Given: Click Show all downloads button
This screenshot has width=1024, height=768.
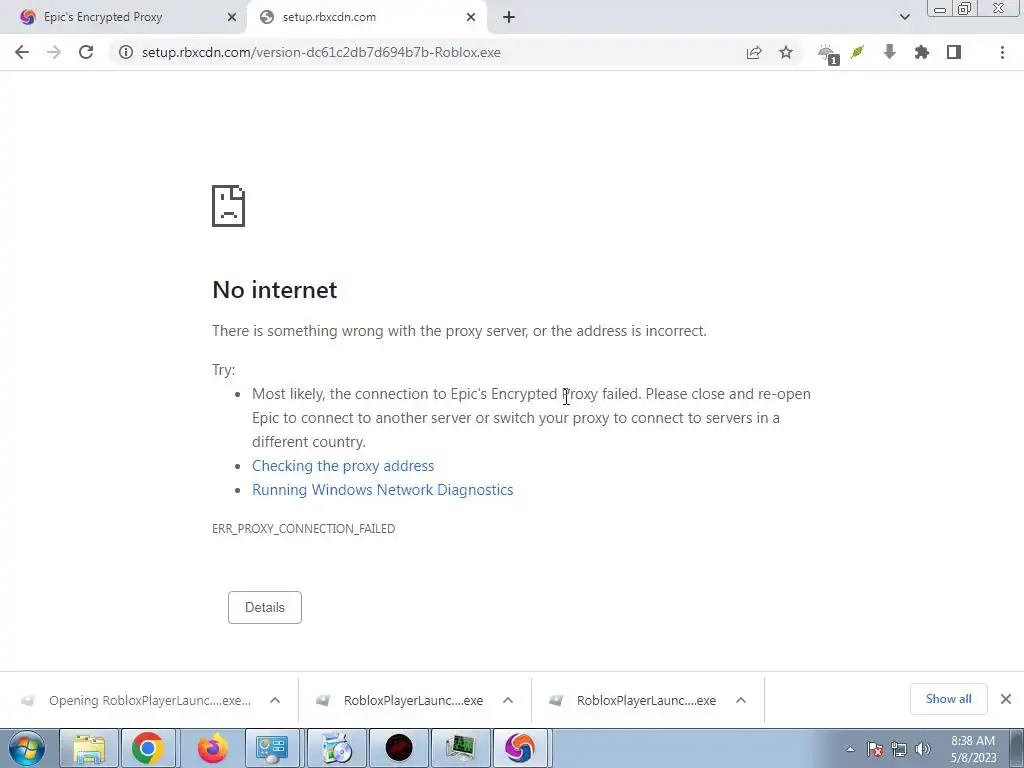Looking at the screenshot, I should click(948, 699).
